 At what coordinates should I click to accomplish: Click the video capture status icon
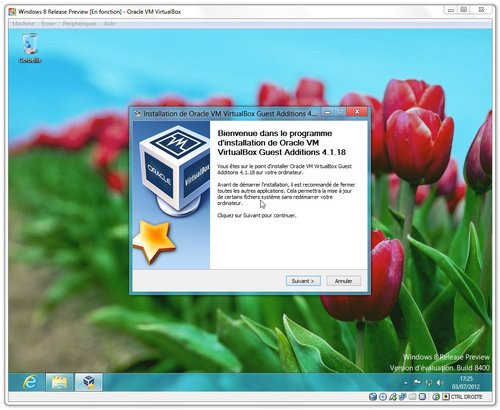(422, 397)
